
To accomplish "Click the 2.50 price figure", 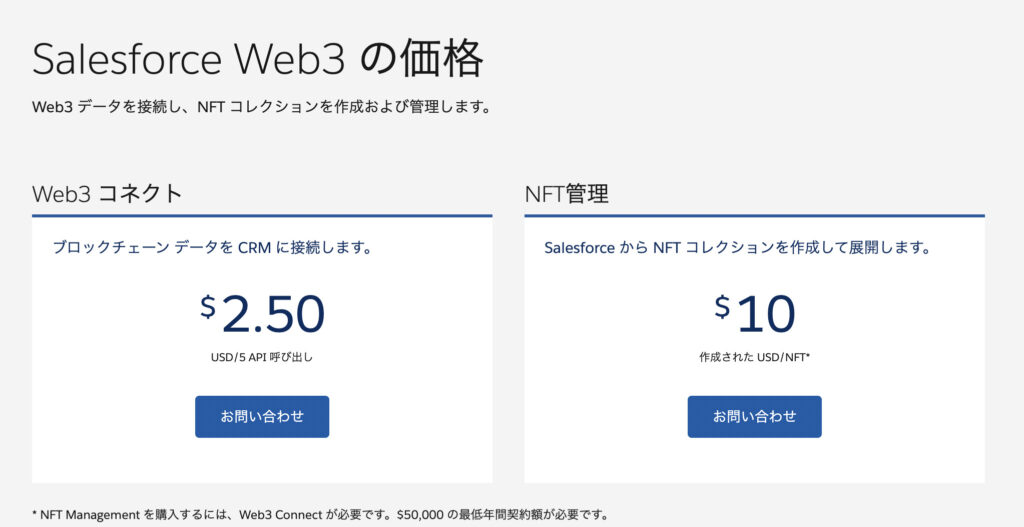I will point(273,315).
